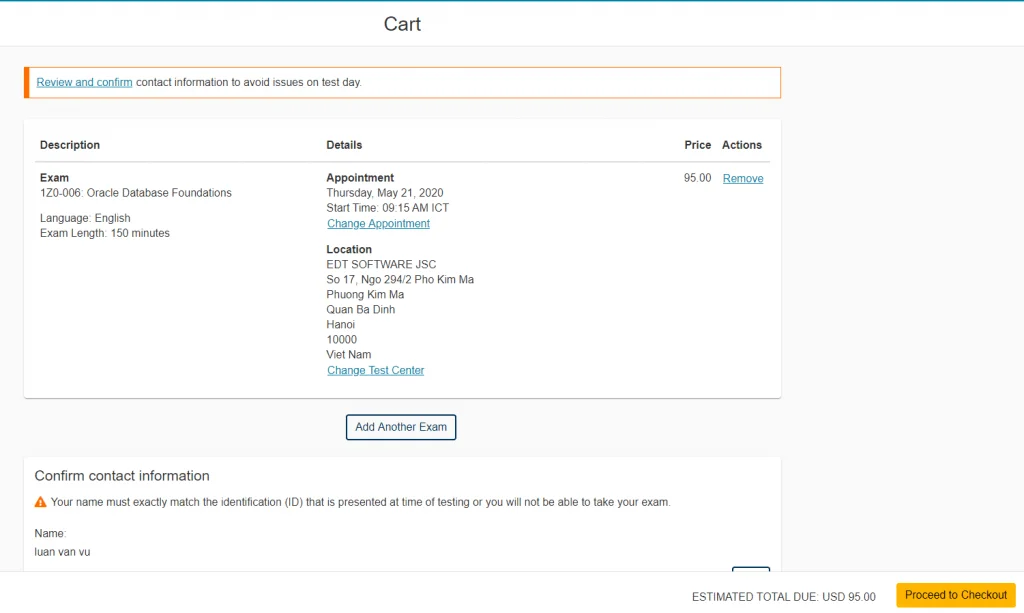Image resolution: width=1024 pixels, height=613 pixels.
Task: Click the EDT SOFTWARE JSC location name
Action: (x=381, y=265)
